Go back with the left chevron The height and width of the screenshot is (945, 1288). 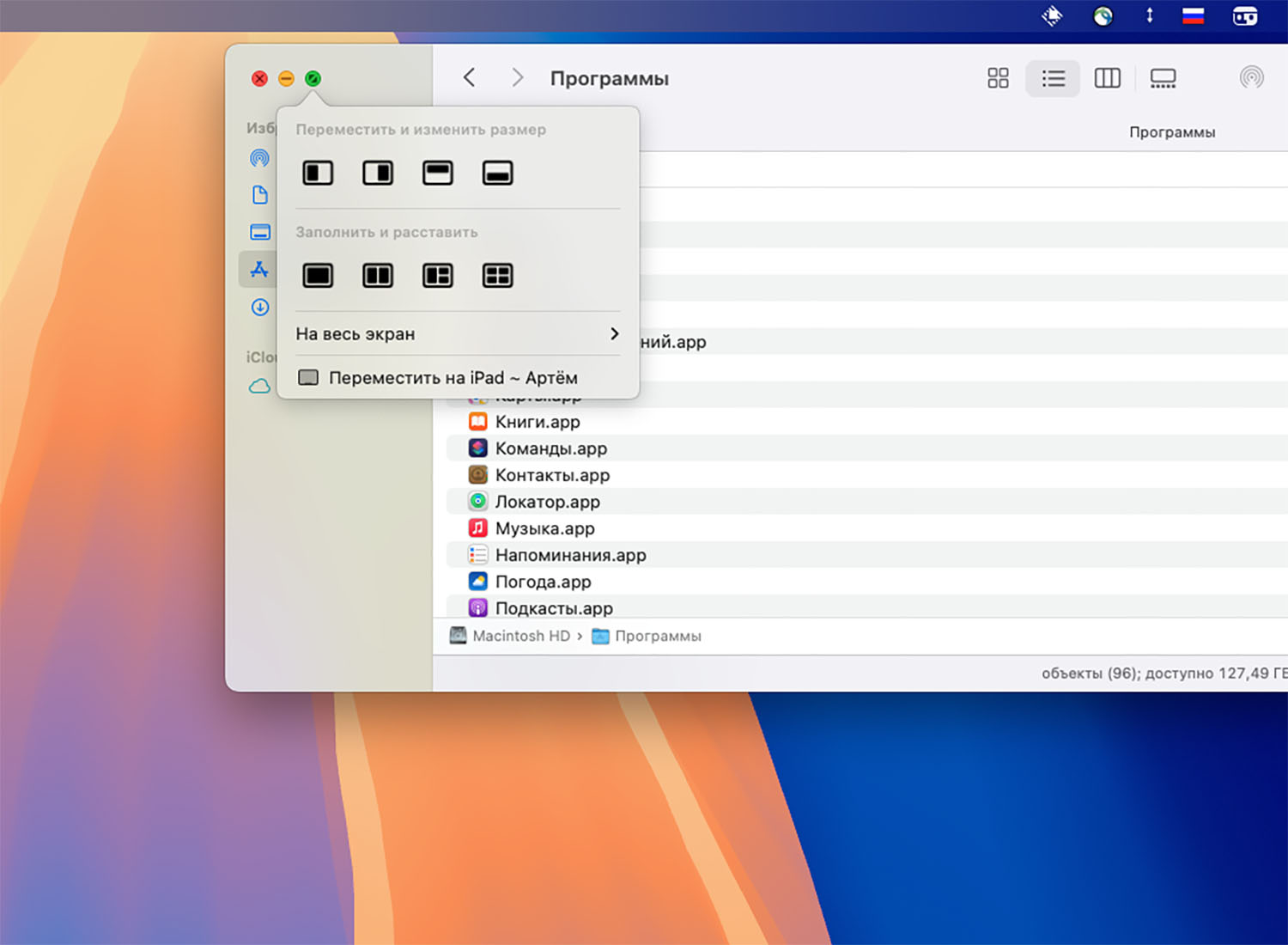pyautogui.click(x=470, y=78)
